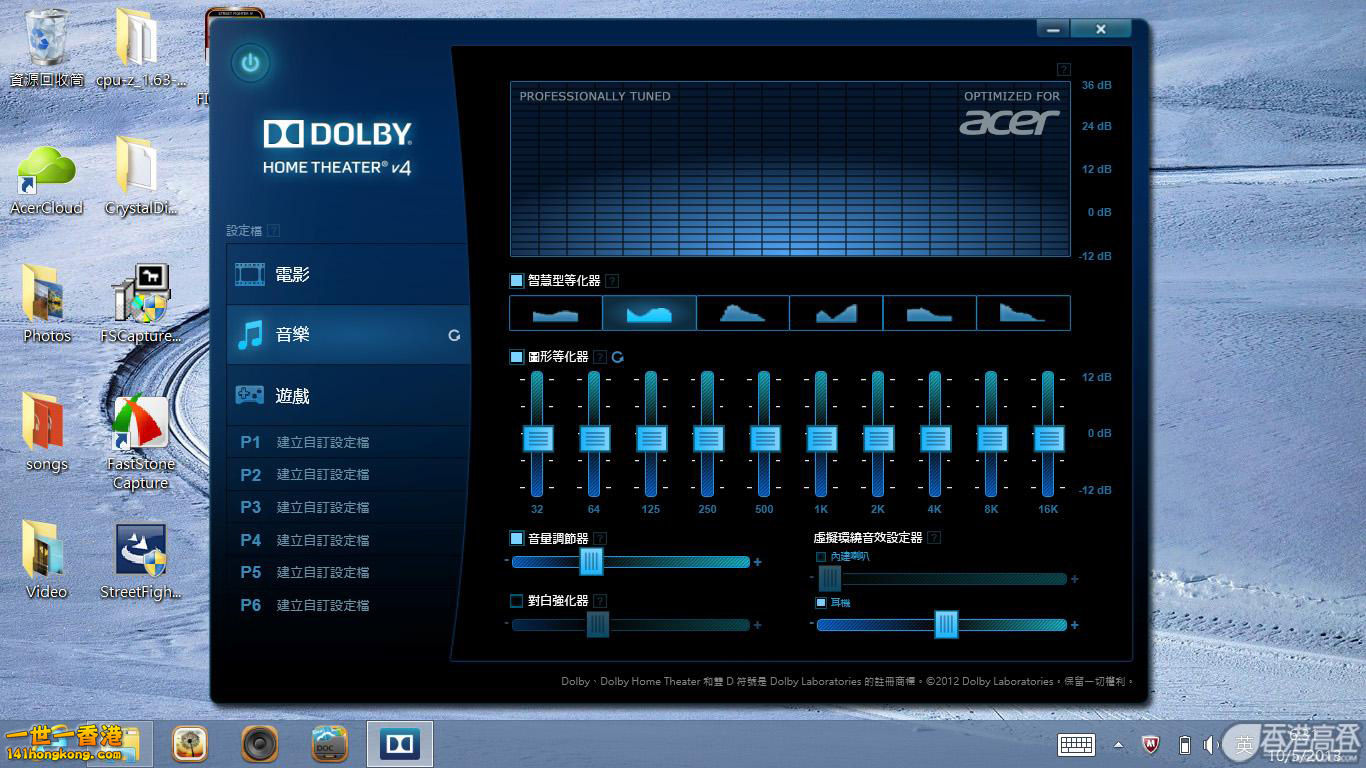This screenshot has height=768, width=1366.
Task: Uncheck the 圖形等化器 checkbox
Action: click(x=517, y=357)
